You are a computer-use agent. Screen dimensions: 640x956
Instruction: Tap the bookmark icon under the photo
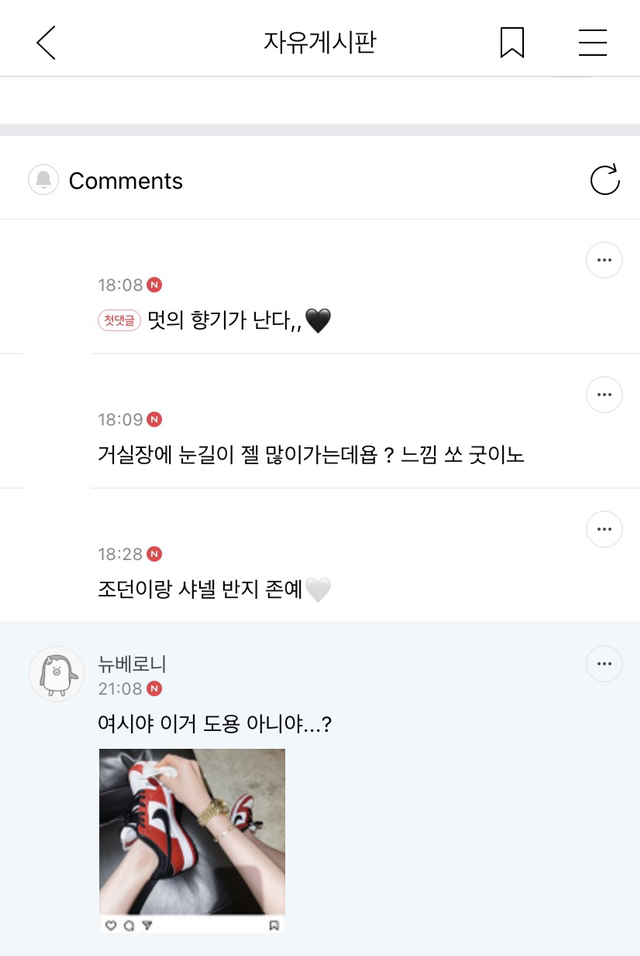point(274,926)
